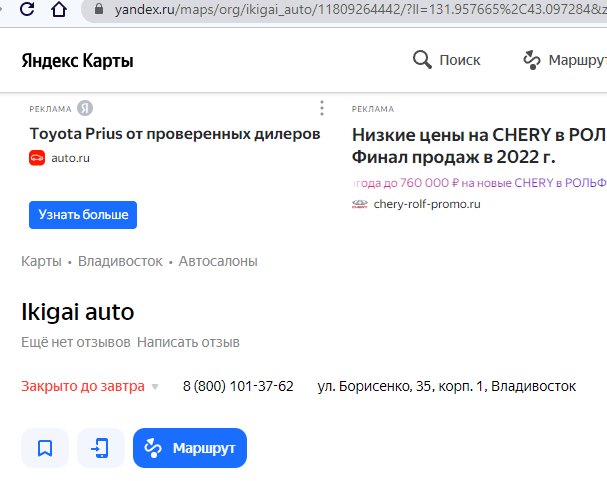The image size is (607, 481).
Task: Click the Узнать больше button
Action: pos(83,215)
